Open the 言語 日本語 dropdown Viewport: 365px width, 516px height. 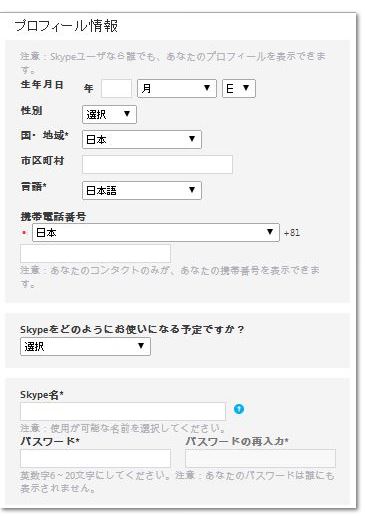point(142,190)
